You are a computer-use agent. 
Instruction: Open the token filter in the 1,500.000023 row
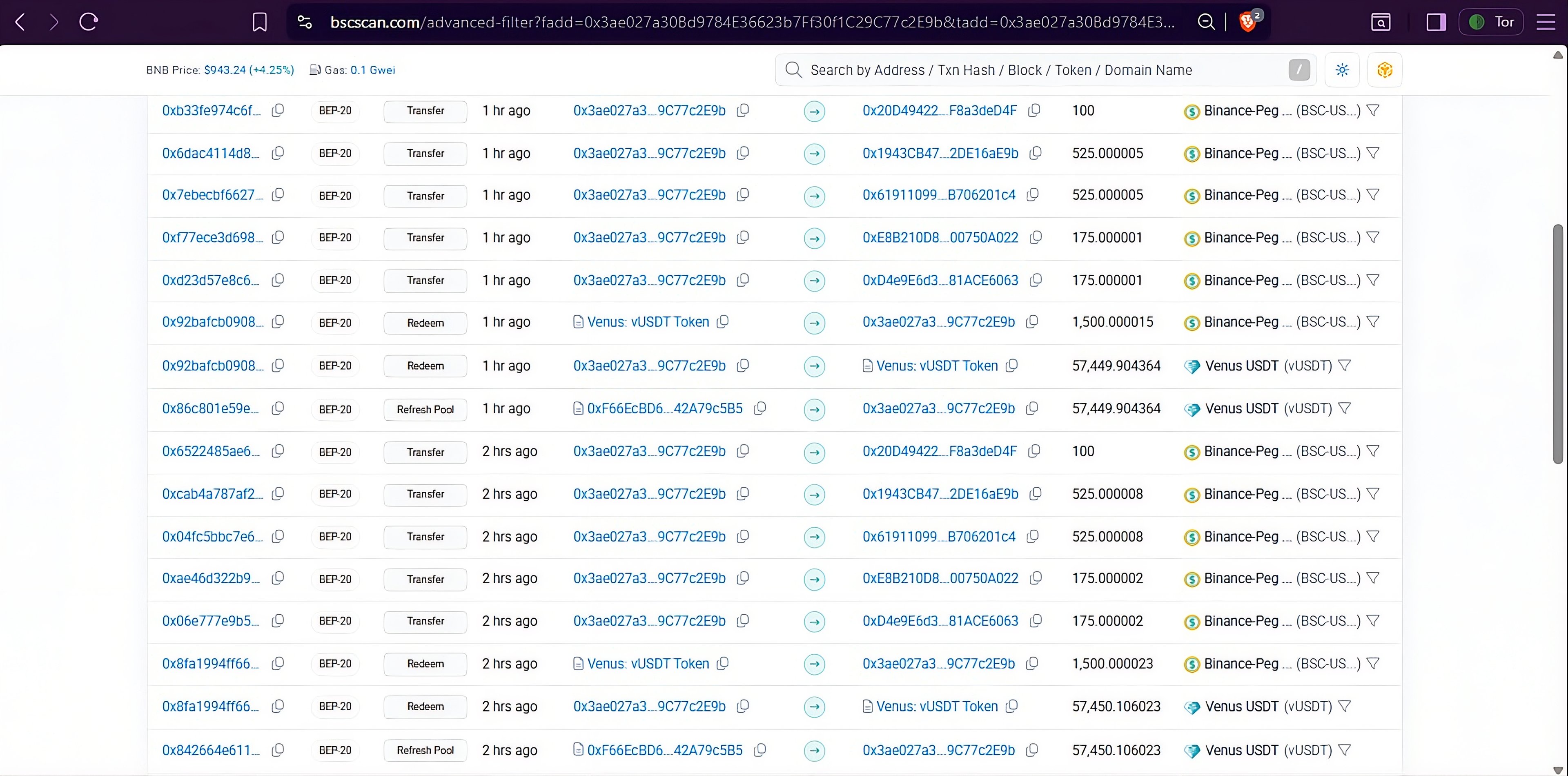tap(1372, 664)
